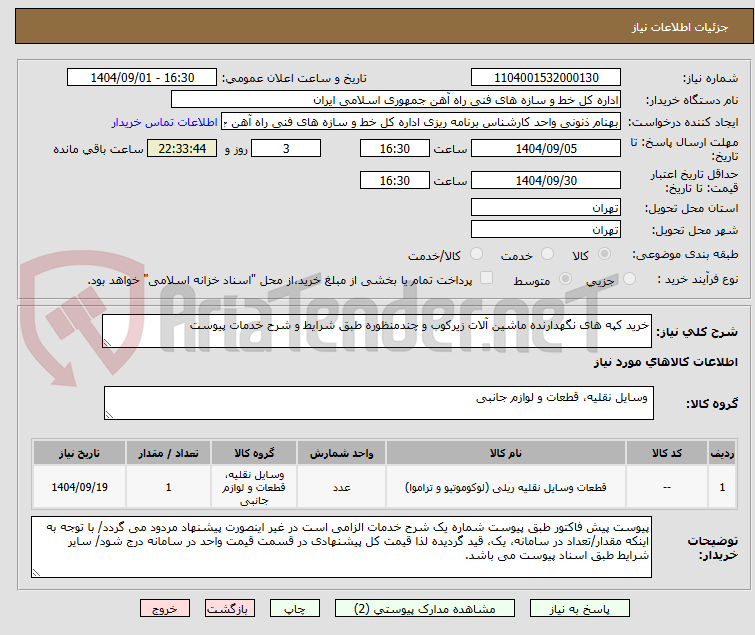Click the نوع فرآیند خرید label
This screenshot has width=755, height=635.
[698, 279]
